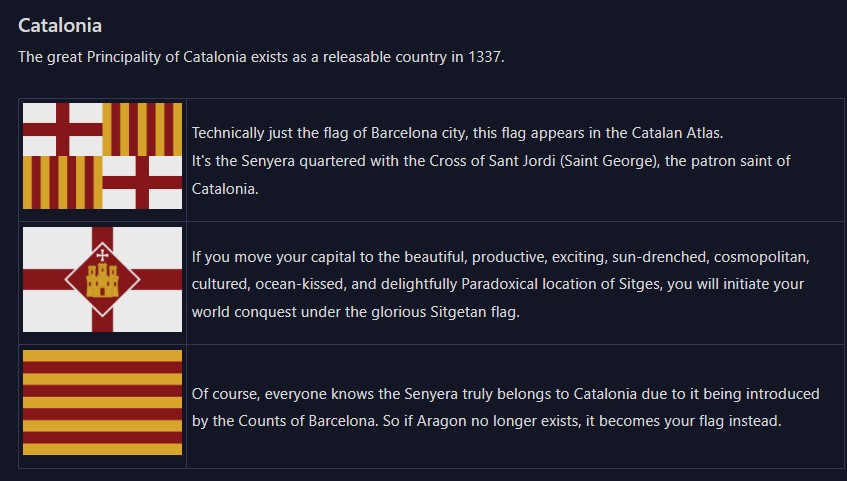Click the bottom-left striped quarter of Barcelona flag
The image size is (847, 481).
coord(63,183)
